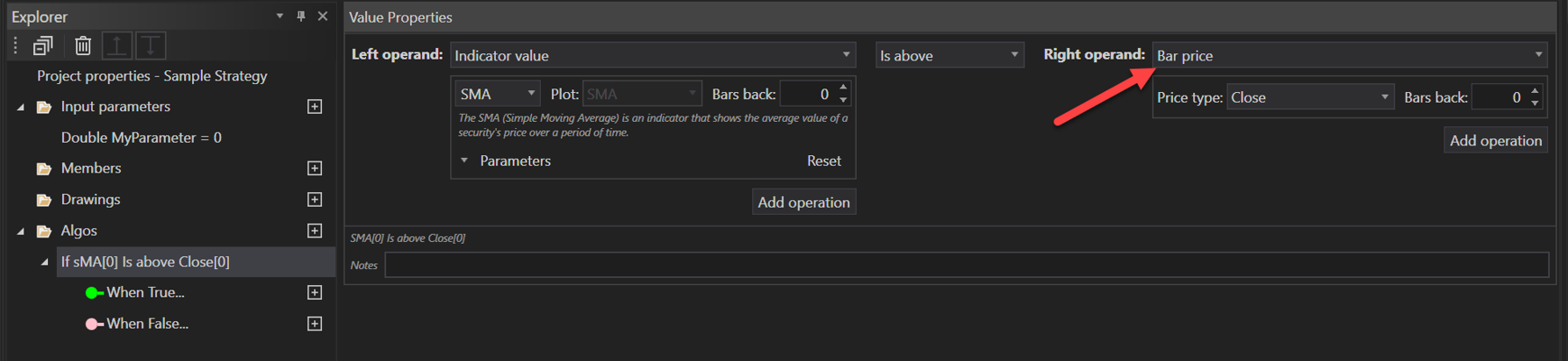Add action to When True branch
The image size is (1568, 361).
315,292
